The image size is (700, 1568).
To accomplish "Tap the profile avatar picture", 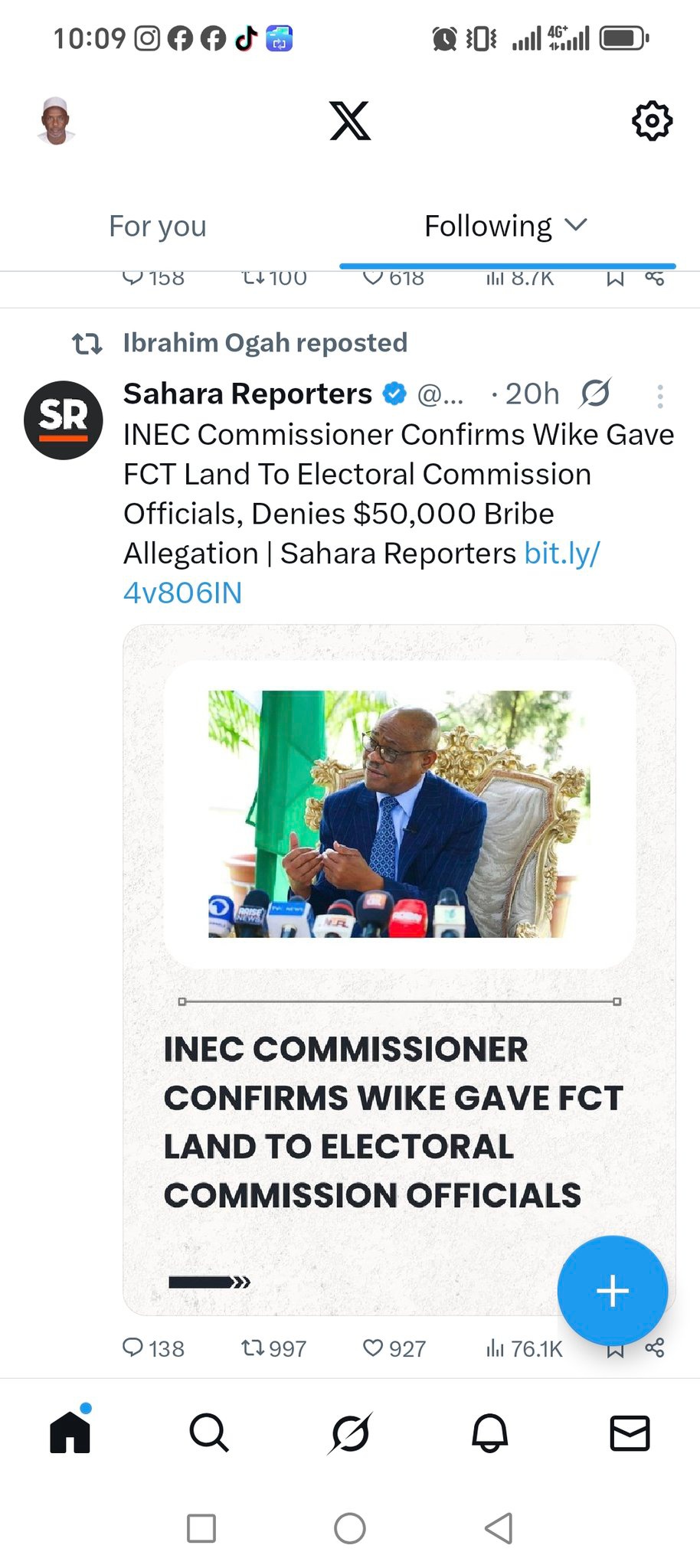I will point(56,120).
